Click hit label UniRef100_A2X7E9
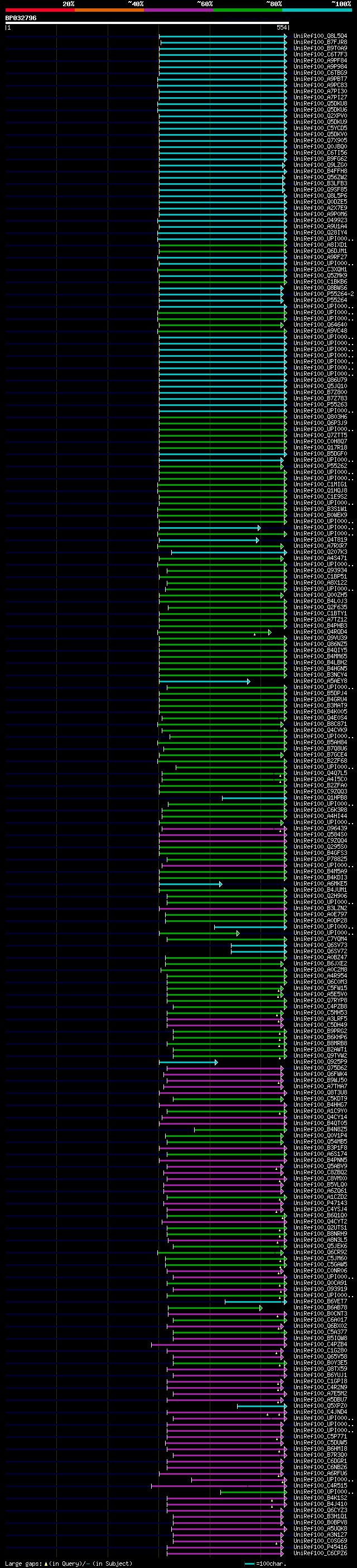 pos(321,208)
